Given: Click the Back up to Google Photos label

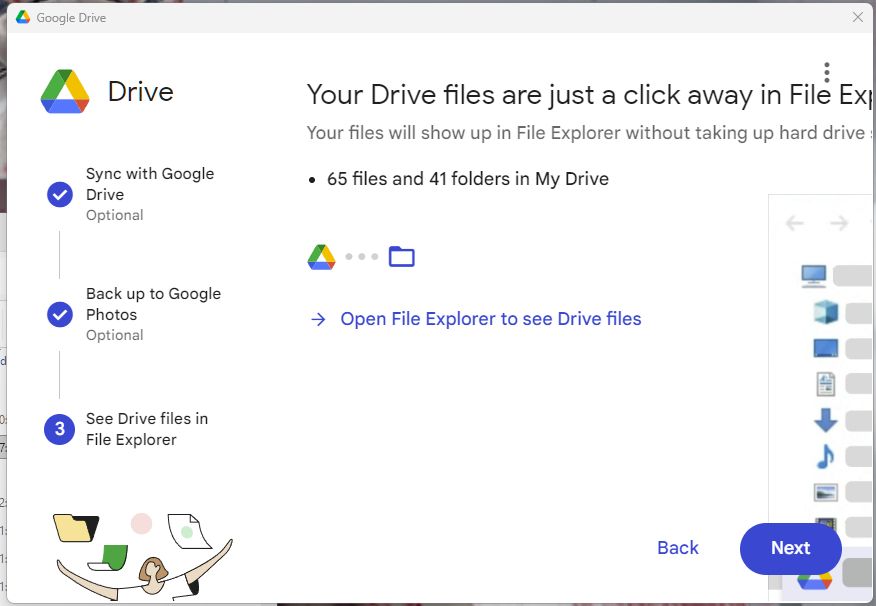Looking at the screenshot, I should click(153, 304).
